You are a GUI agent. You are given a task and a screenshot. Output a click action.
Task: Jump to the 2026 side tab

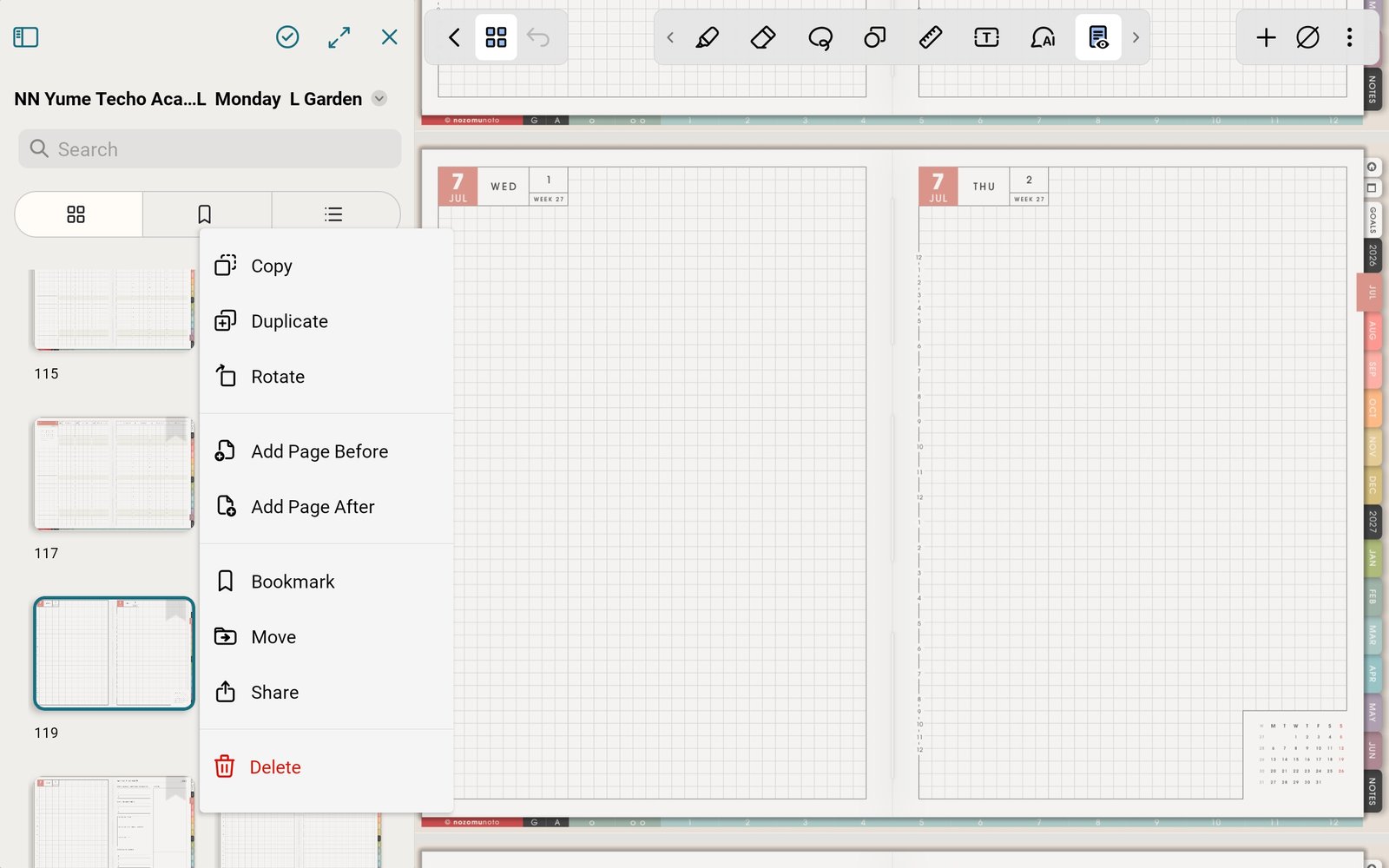[x=1373, y=255]
